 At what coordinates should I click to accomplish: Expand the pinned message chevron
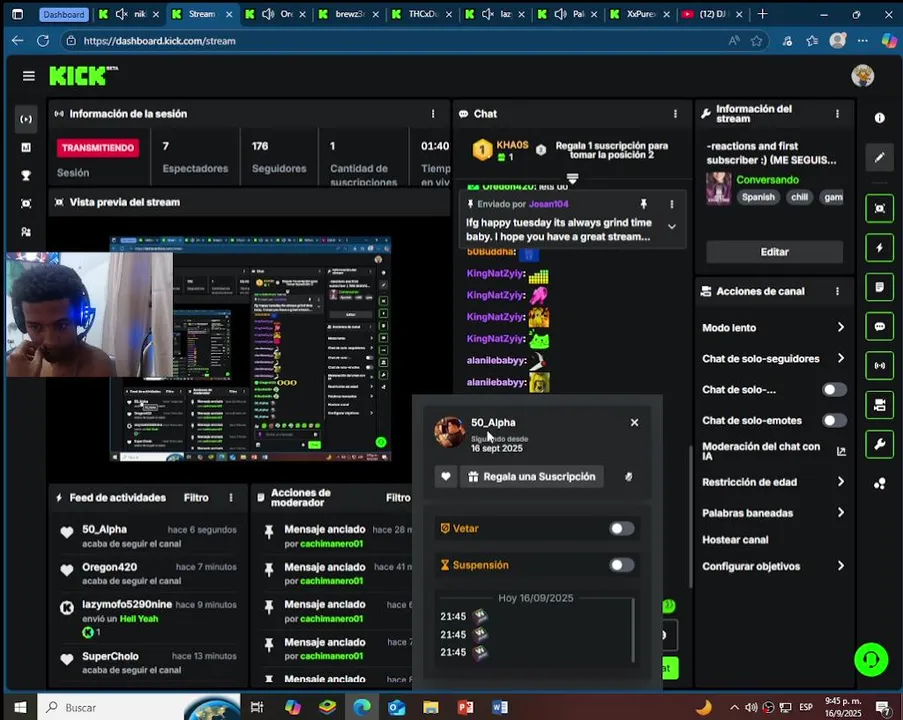pos(671,227)
